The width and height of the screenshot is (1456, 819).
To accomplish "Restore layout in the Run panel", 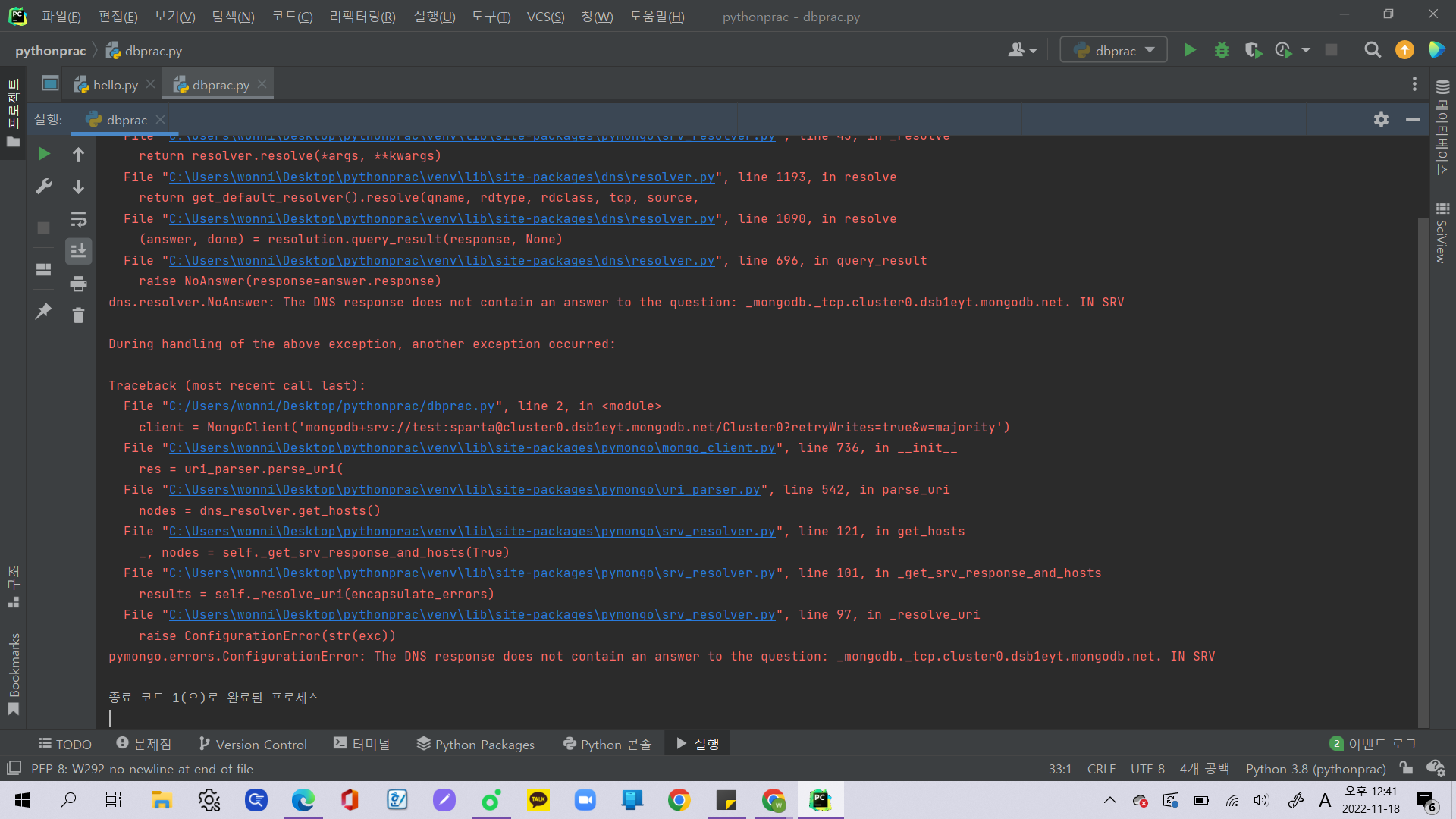I will pos(44,269).
